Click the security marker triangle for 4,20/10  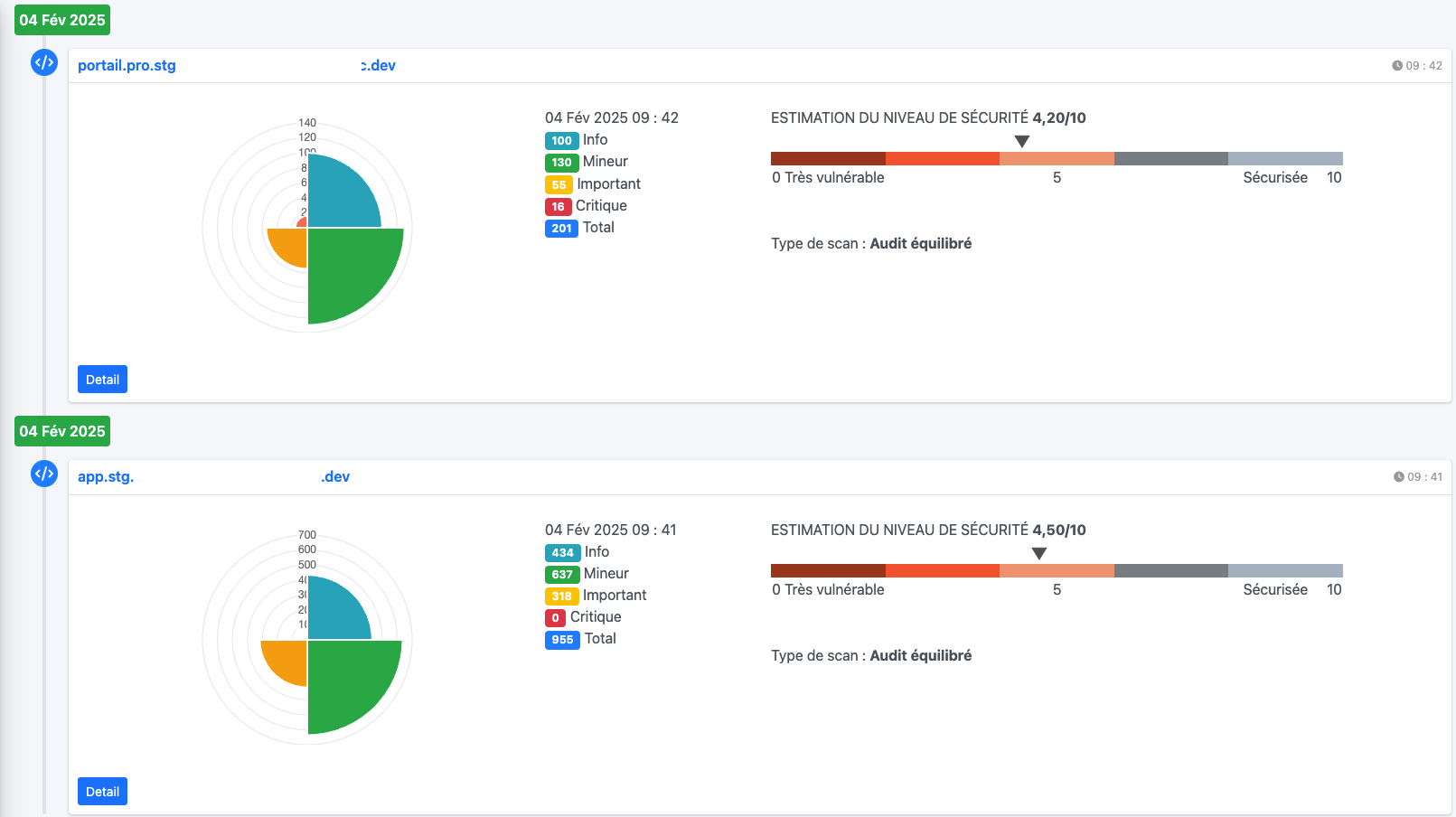click(1022, 141)
